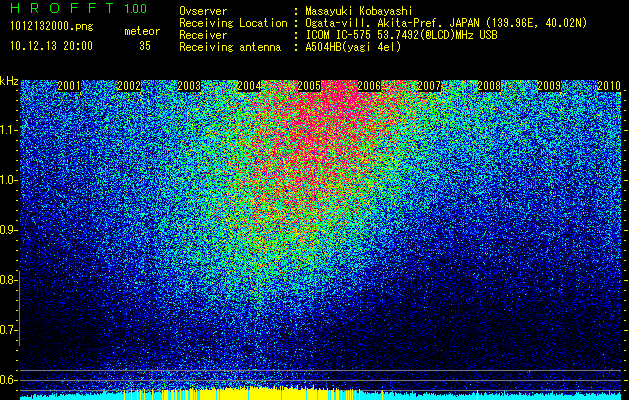This screenshot has height=400, width=629.
Task: Click the receiver value ICOM IC-575 53.7492 MHz USB
Action: coord(401,35)
